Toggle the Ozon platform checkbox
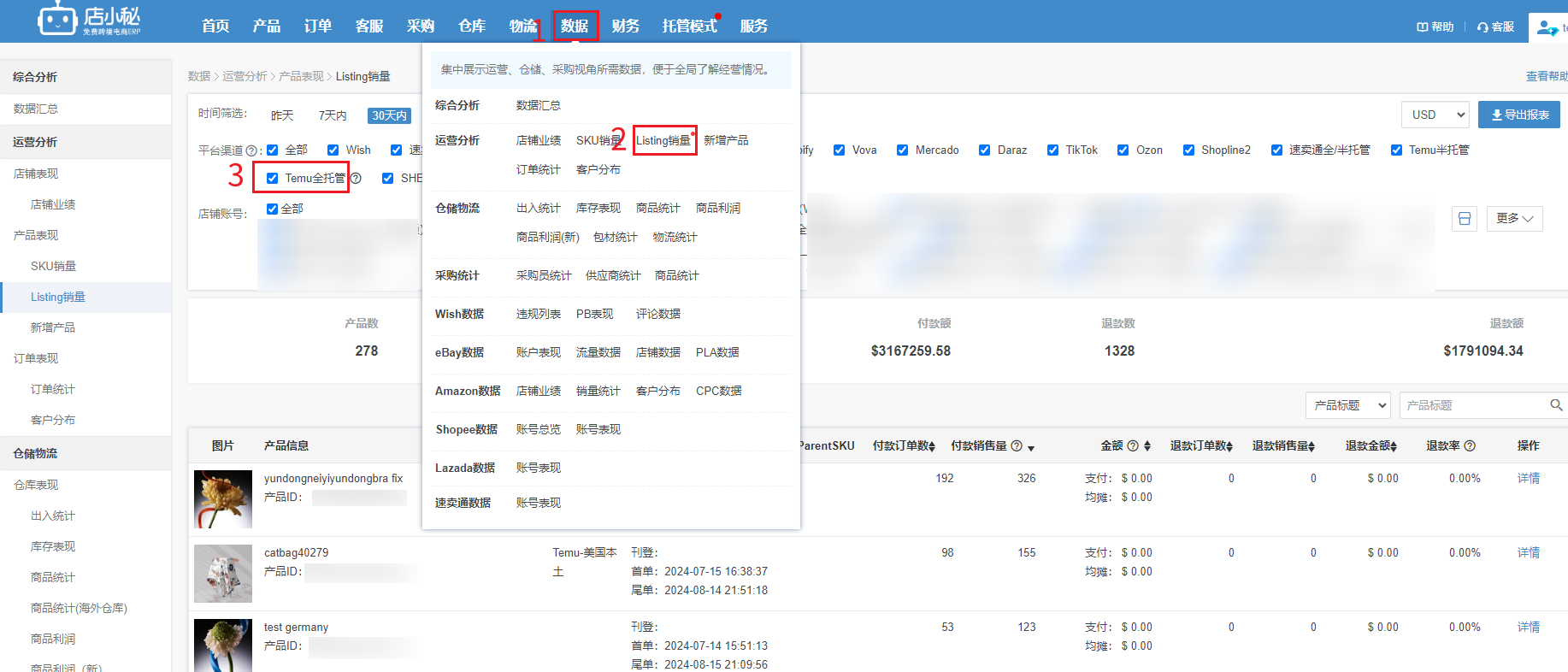The width and height of the screenshot is (1568, 672). (x=1123, y=150)
